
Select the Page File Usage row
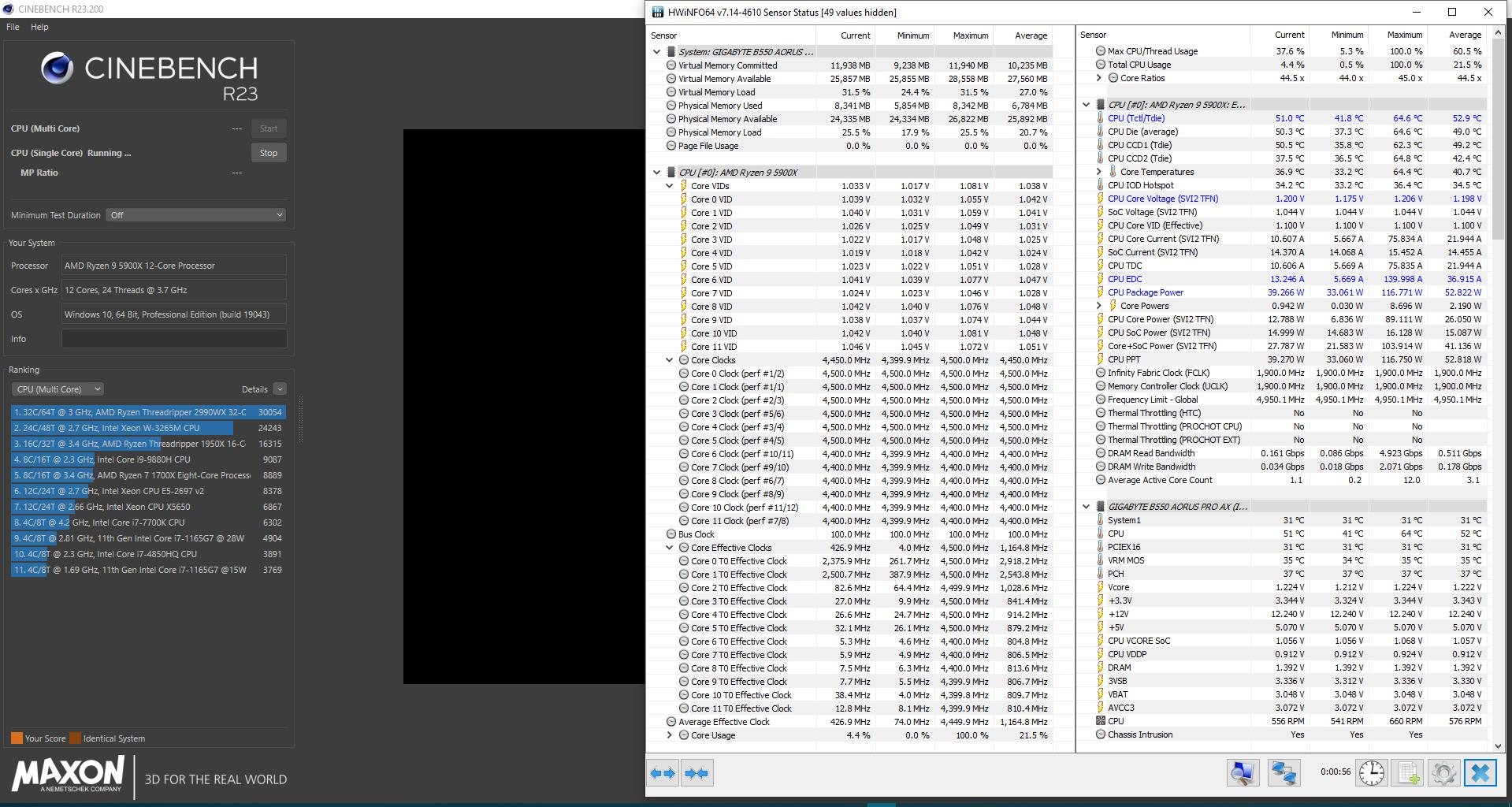coord(849,146)
